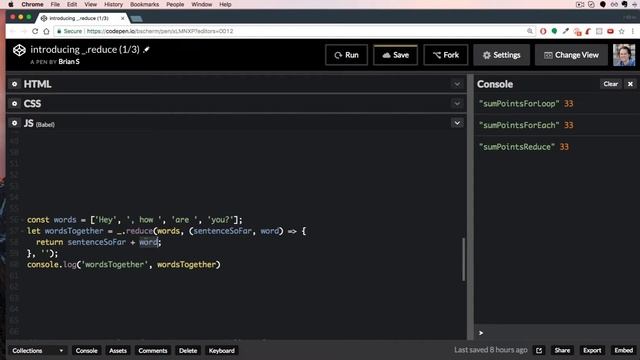The height and width of the screenshot is (360, 640).
Task: Click the "sumPointsReduce" console entry
Action: click(x=557, y=147)
